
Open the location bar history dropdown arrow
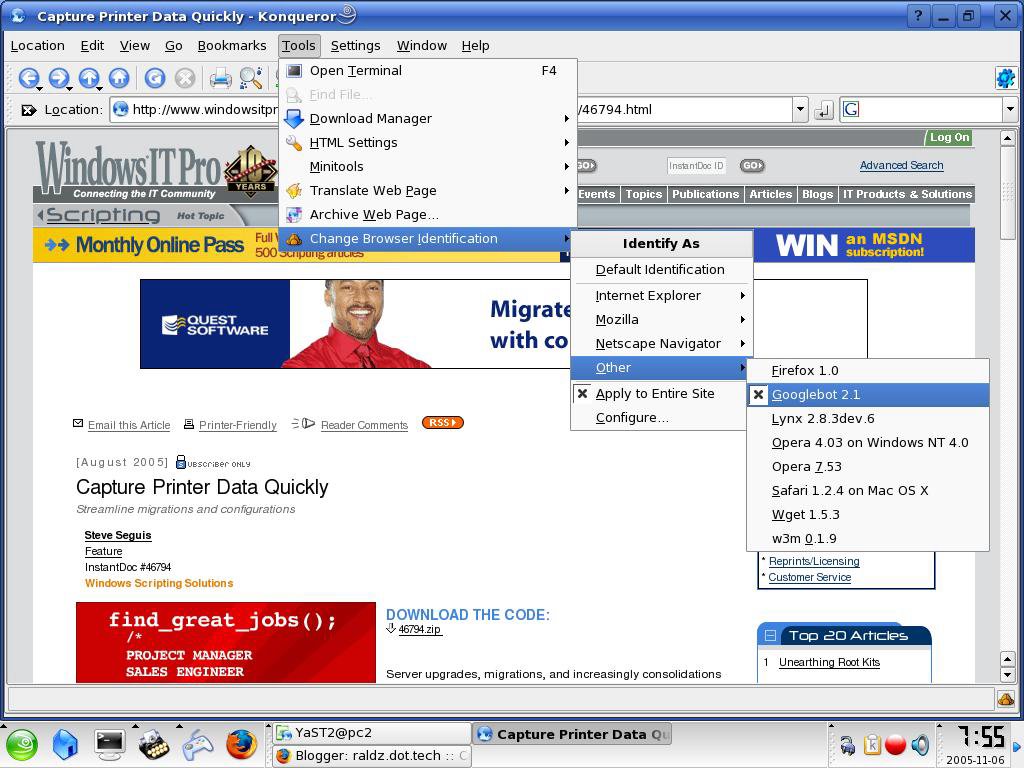(801, 110)
